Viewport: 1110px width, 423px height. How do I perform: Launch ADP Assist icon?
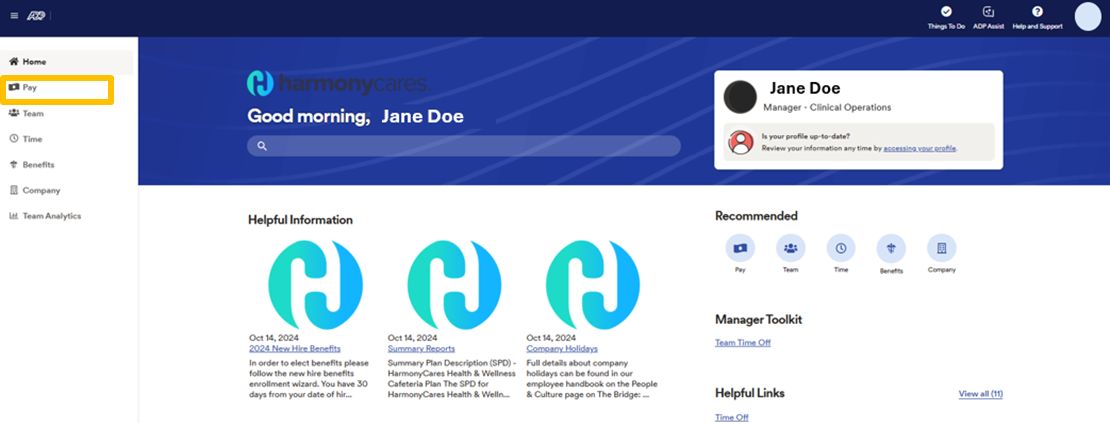[988, 12]
